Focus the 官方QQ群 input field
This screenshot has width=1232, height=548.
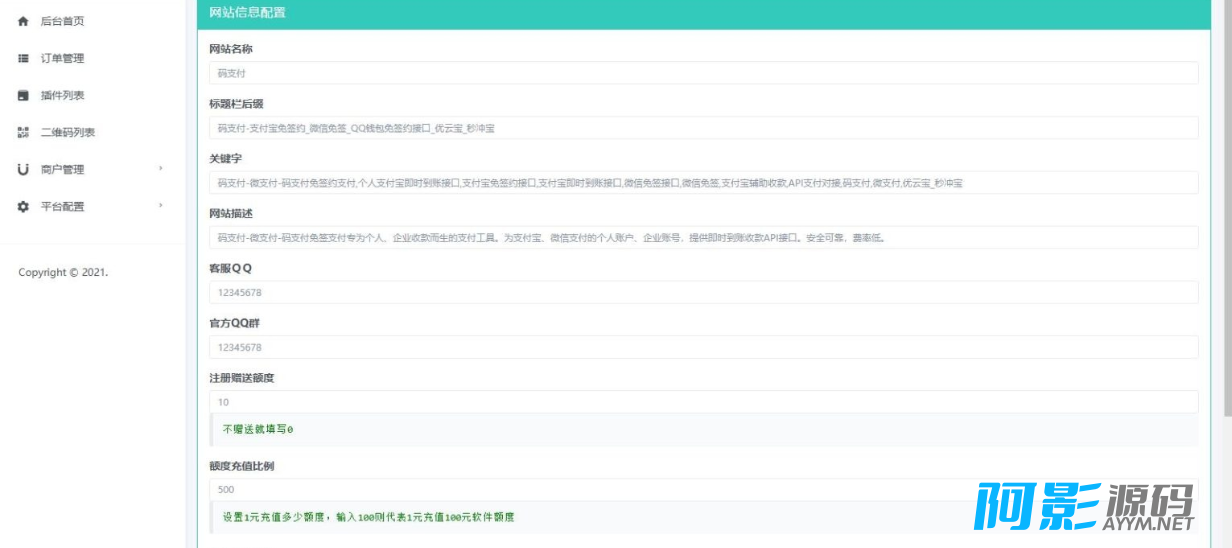coord(703,347)
